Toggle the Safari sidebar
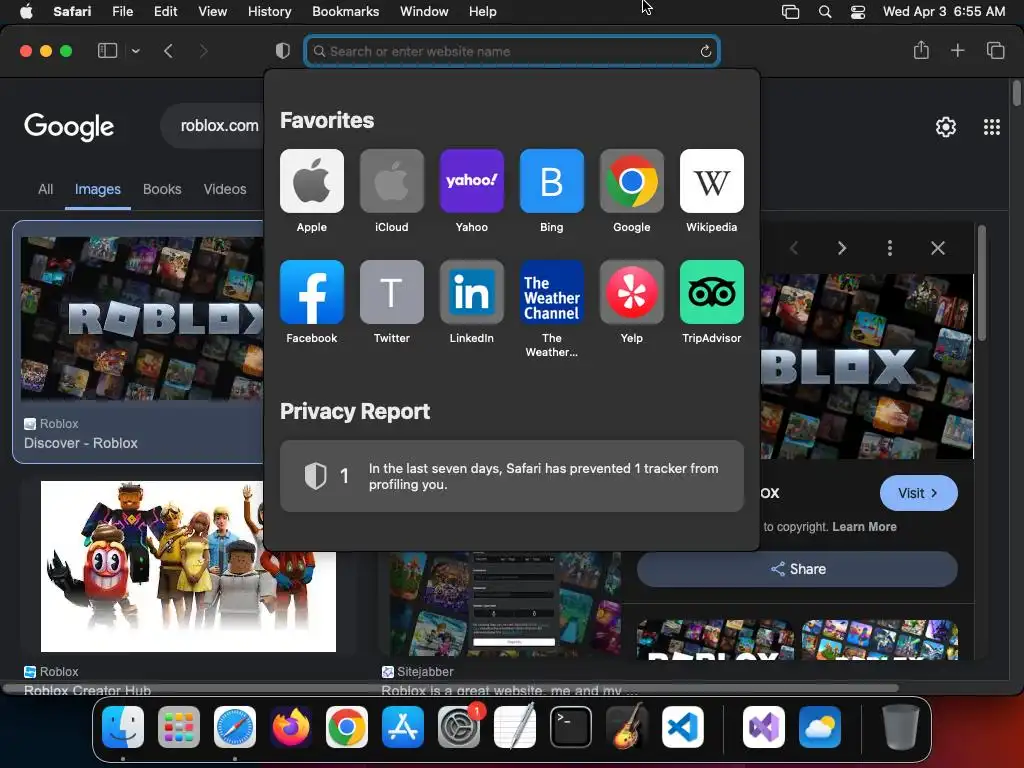This screenshot has width=1024, height=768. [x=107, y=50]
